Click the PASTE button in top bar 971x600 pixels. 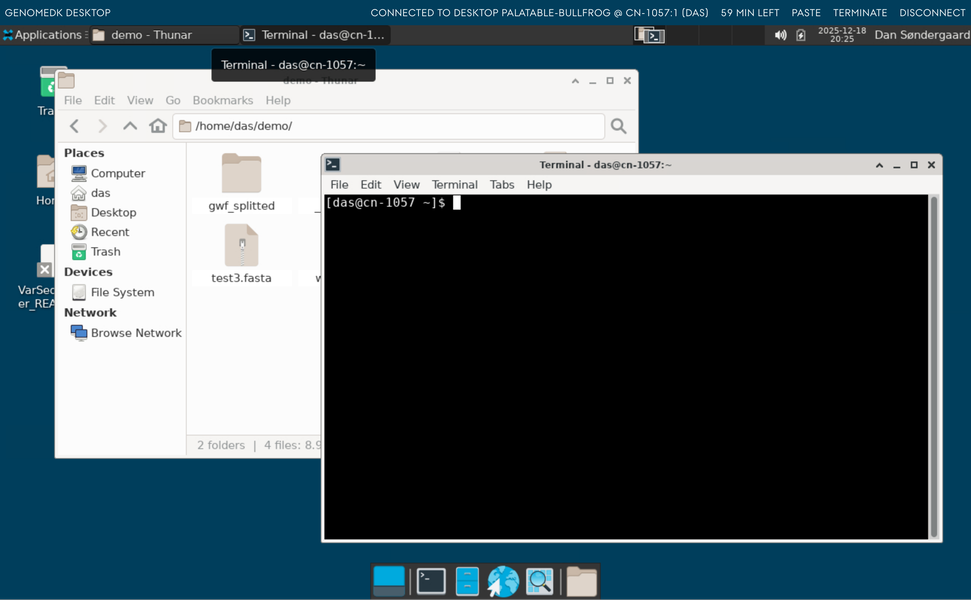pyautogui.click(x=805, y=13)
